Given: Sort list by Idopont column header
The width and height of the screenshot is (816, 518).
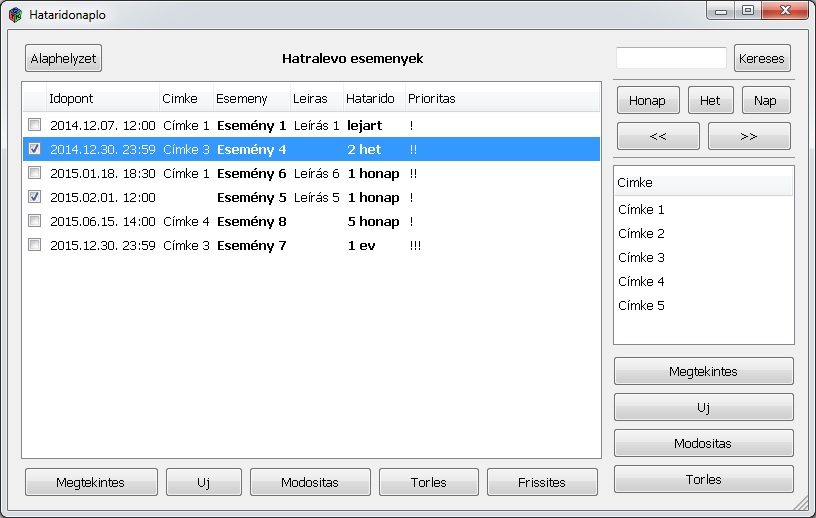Looking at the screenshot, I should coord(102,99).
